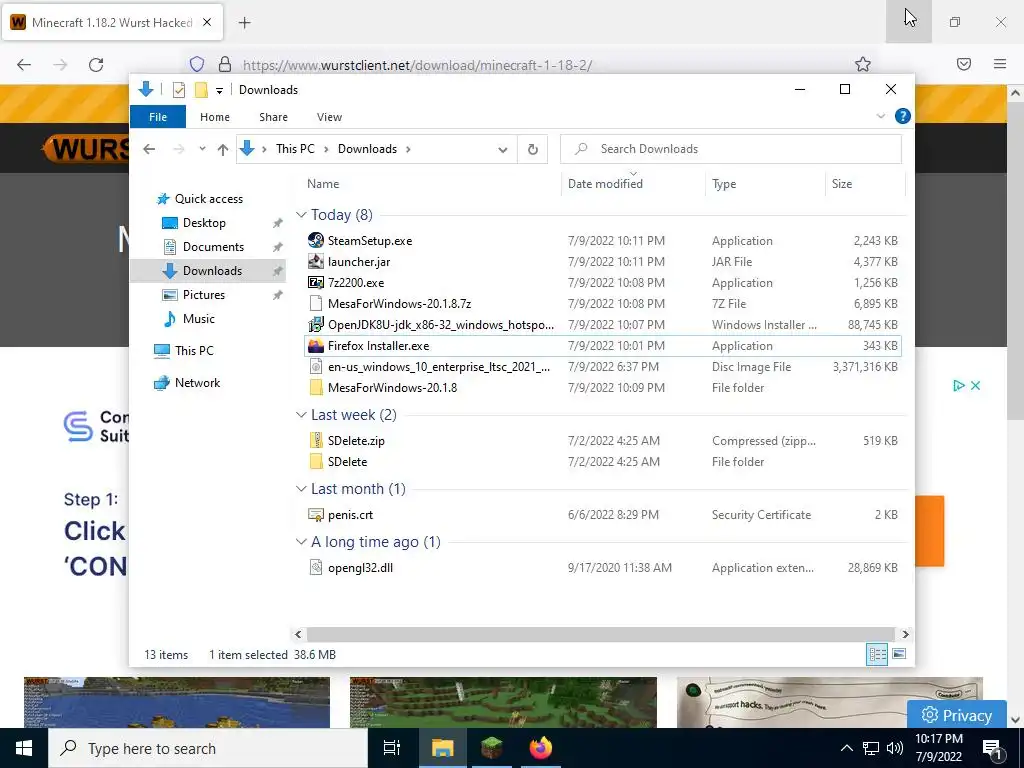The image size is (1024, 768).
Task: Click the MesaForWindows-20.1.8.7z file icon
Action: click(x=316, y=303)
